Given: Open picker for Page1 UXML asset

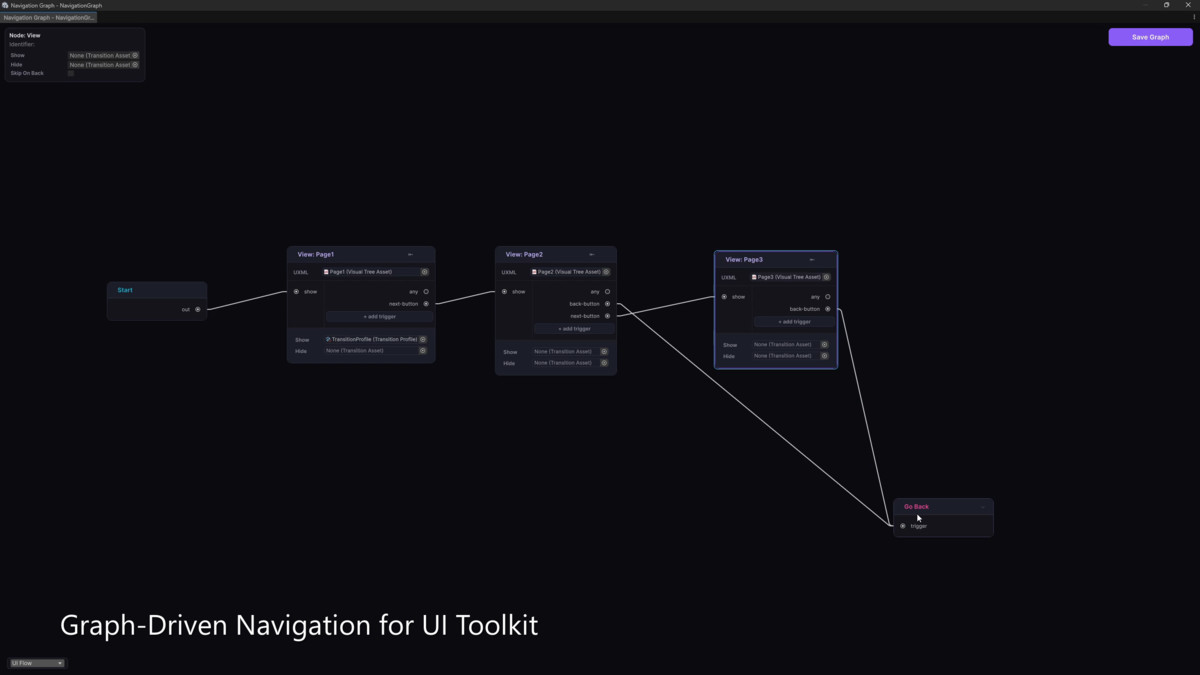Looking at the screenshot, I should click(x=425, y=272).
